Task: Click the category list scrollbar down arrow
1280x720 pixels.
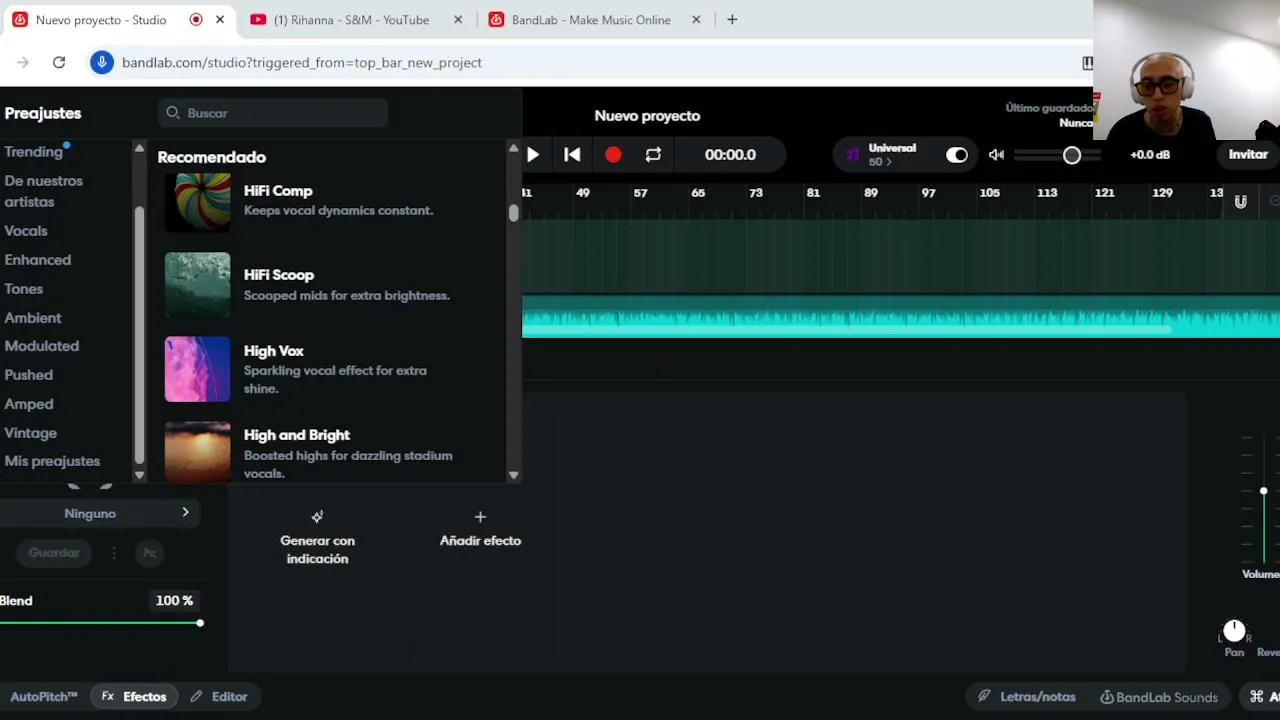Action: pos(139,475)
